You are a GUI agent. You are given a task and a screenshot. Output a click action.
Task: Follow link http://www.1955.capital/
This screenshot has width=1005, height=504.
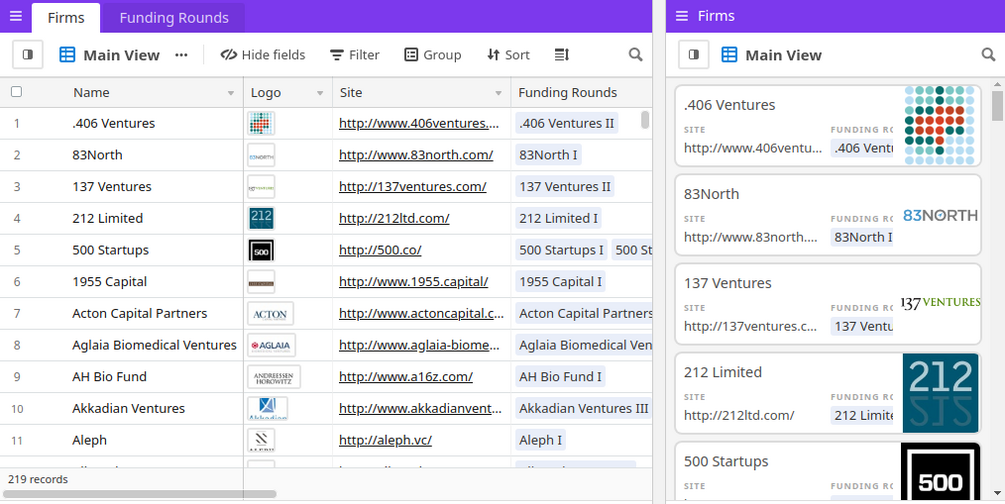coord(413,282)
